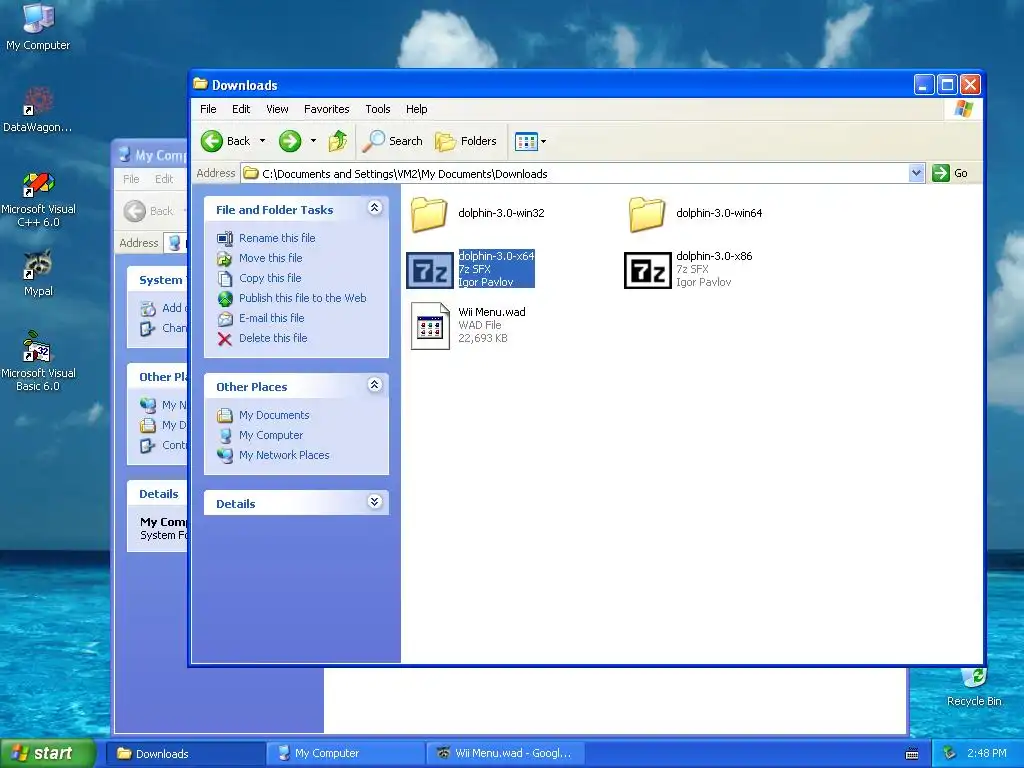
Task: Click the 2:48 PM clock
Action: (x=987, y=754)
